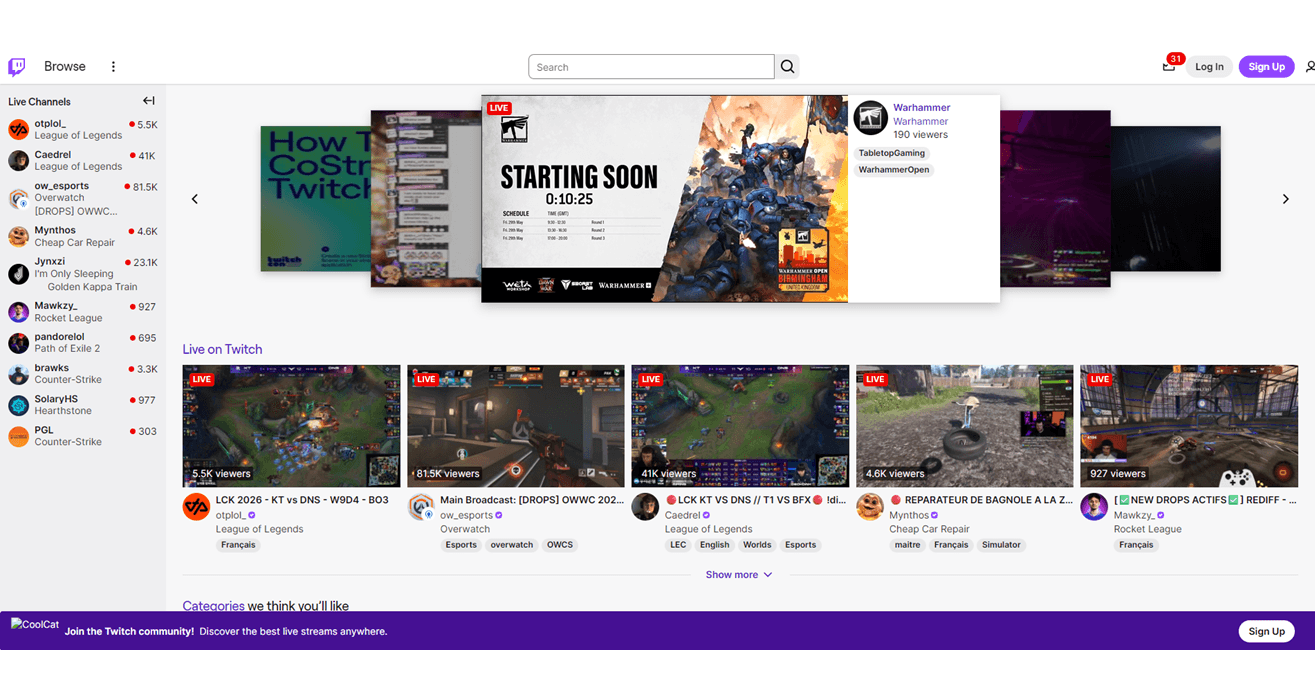Open the Mynthos Cheap Car Repair thumbnail
Screen dimensions: 1315x700
pos(964,426)
